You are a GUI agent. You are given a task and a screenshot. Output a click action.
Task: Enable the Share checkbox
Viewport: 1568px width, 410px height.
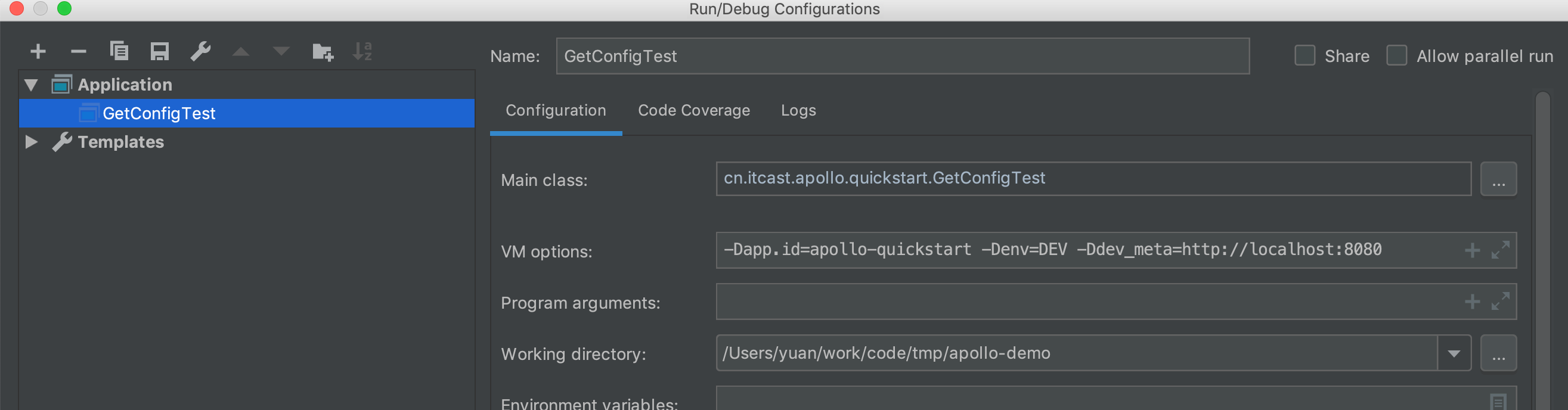pyautogui.click(x=1304, y=56)
